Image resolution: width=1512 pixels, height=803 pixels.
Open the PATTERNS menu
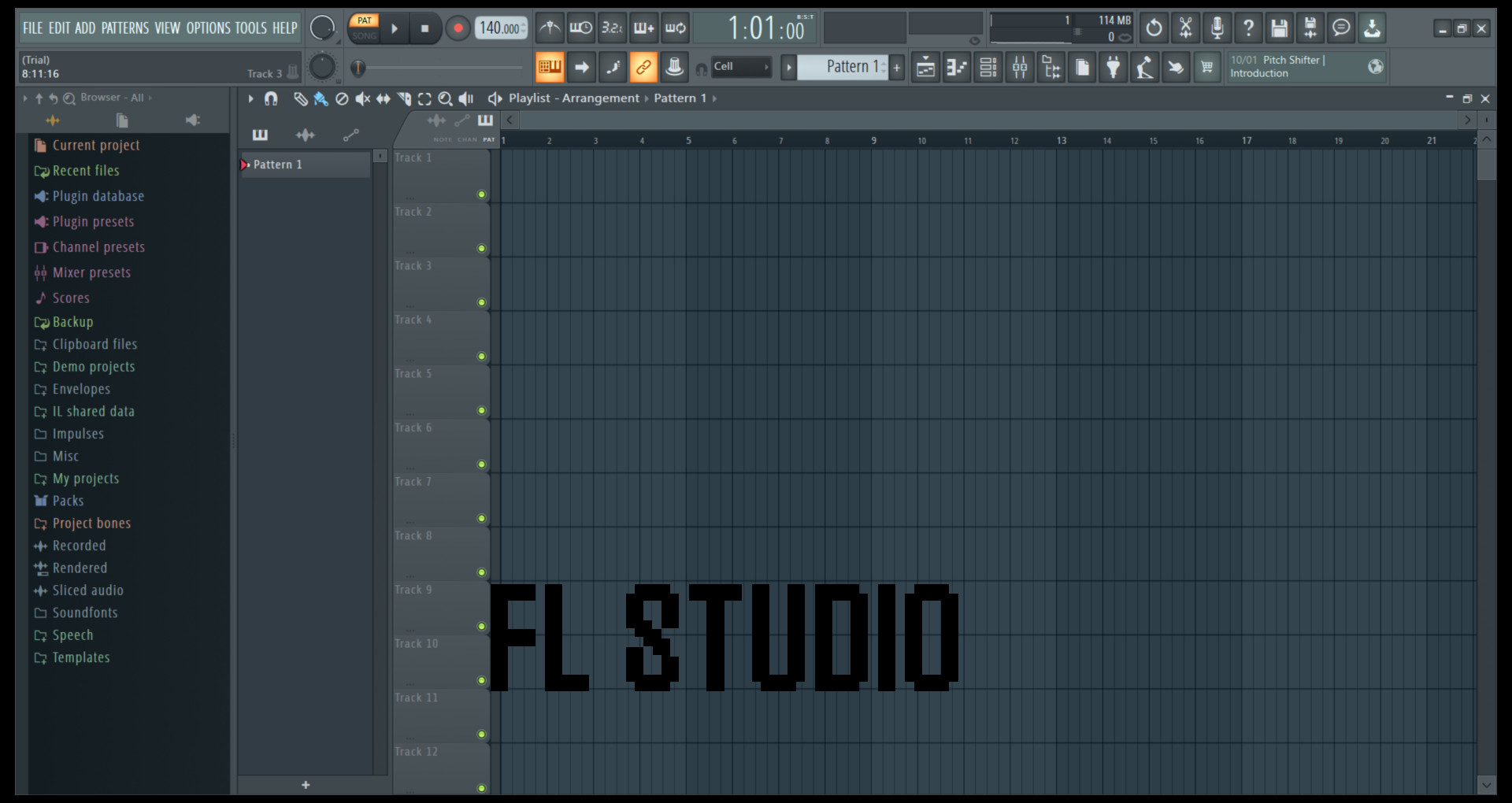tap(125, 28)
